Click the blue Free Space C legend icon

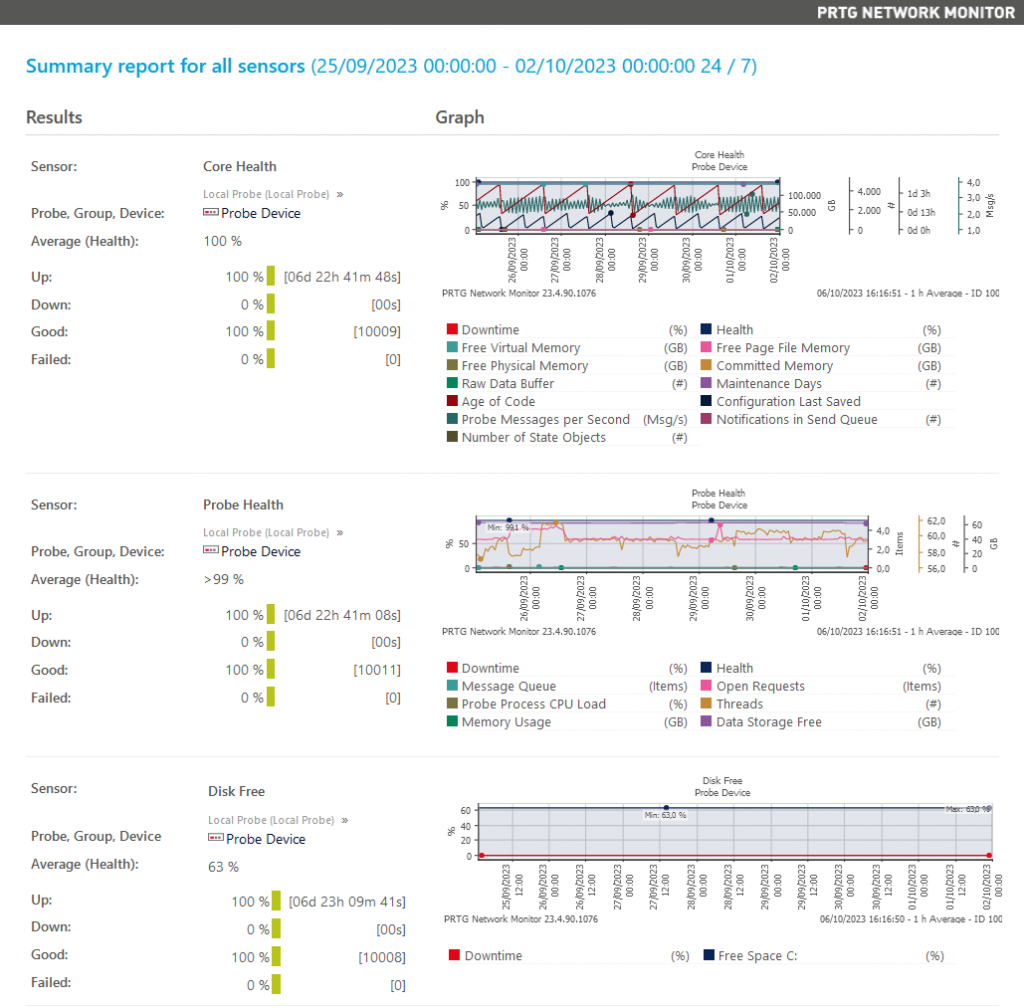[x=708, y=955]
